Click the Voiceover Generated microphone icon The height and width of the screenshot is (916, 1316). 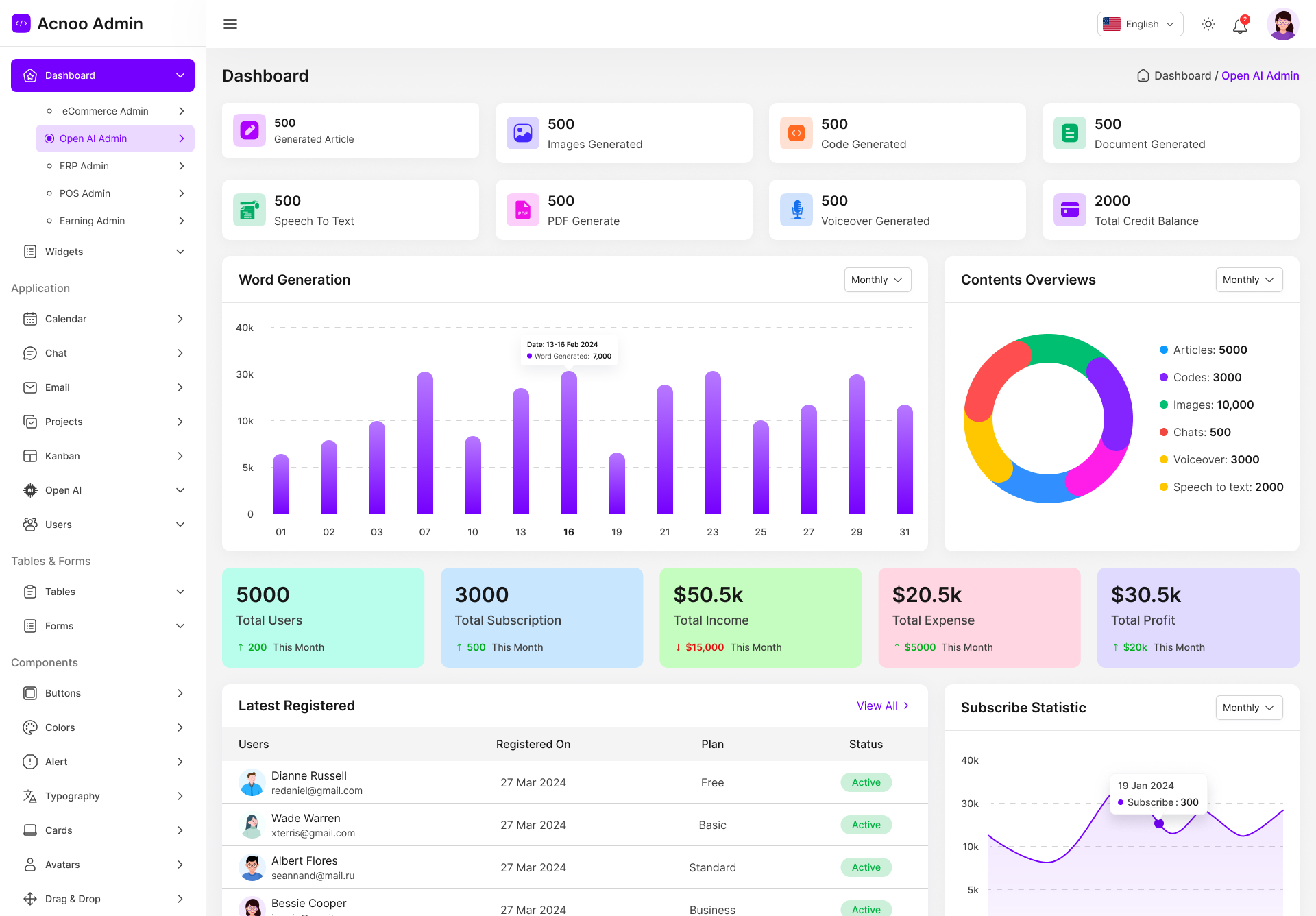tap(796, 210)
